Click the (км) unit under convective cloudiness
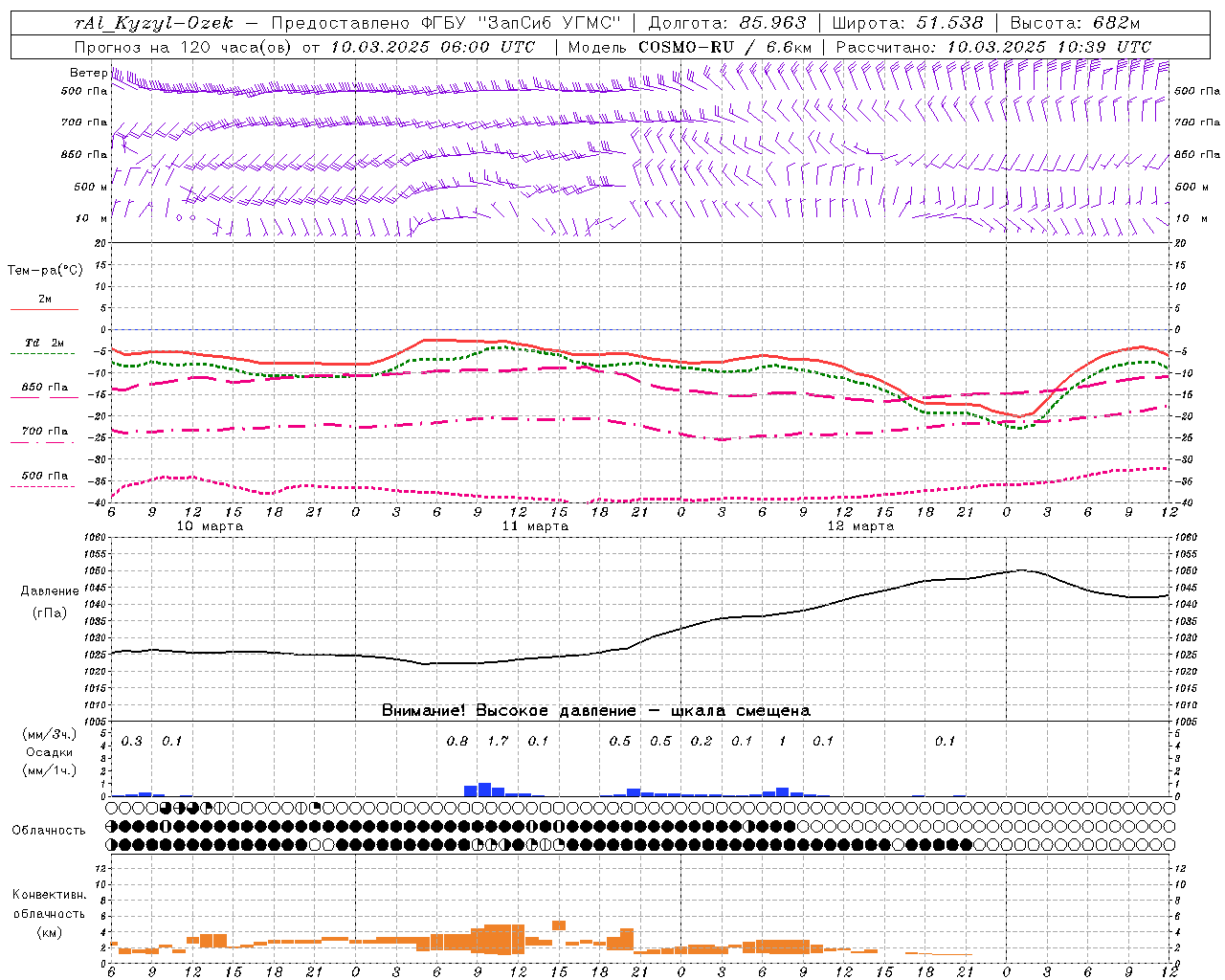1225x980 pixels. [50, 932]
